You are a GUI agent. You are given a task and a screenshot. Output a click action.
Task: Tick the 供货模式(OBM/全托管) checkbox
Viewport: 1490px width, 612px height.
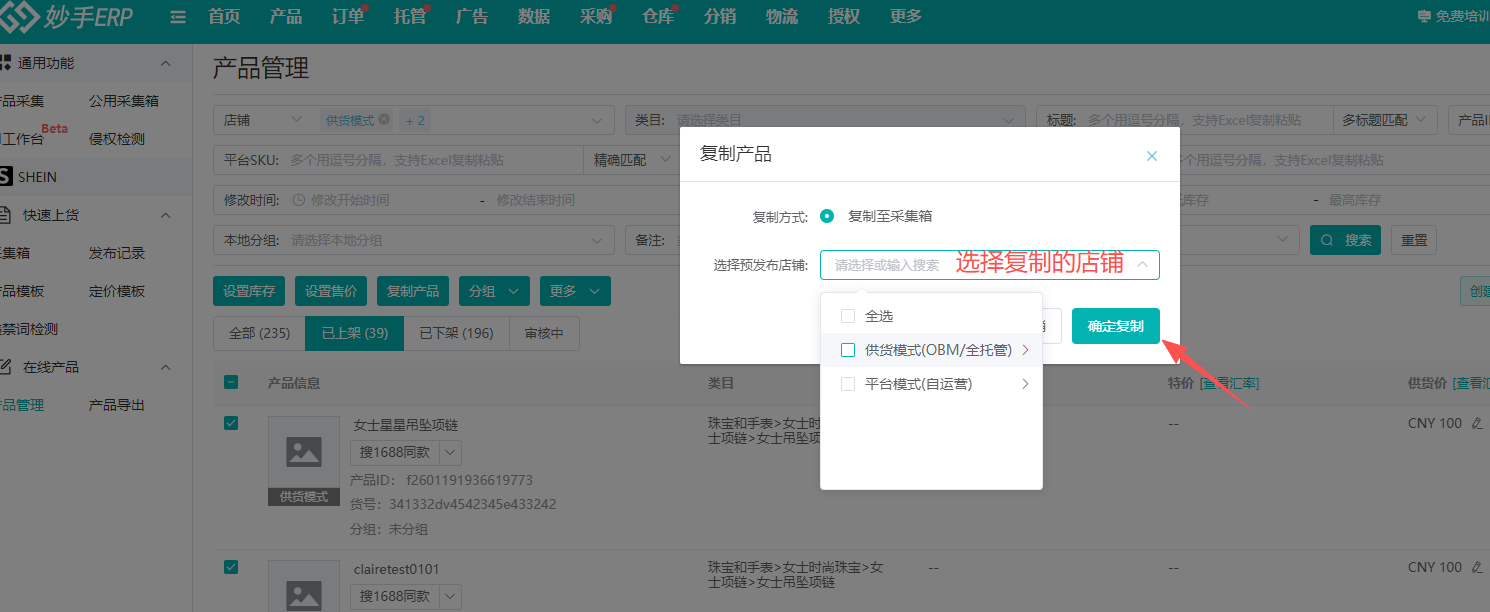tap(848, 350)
